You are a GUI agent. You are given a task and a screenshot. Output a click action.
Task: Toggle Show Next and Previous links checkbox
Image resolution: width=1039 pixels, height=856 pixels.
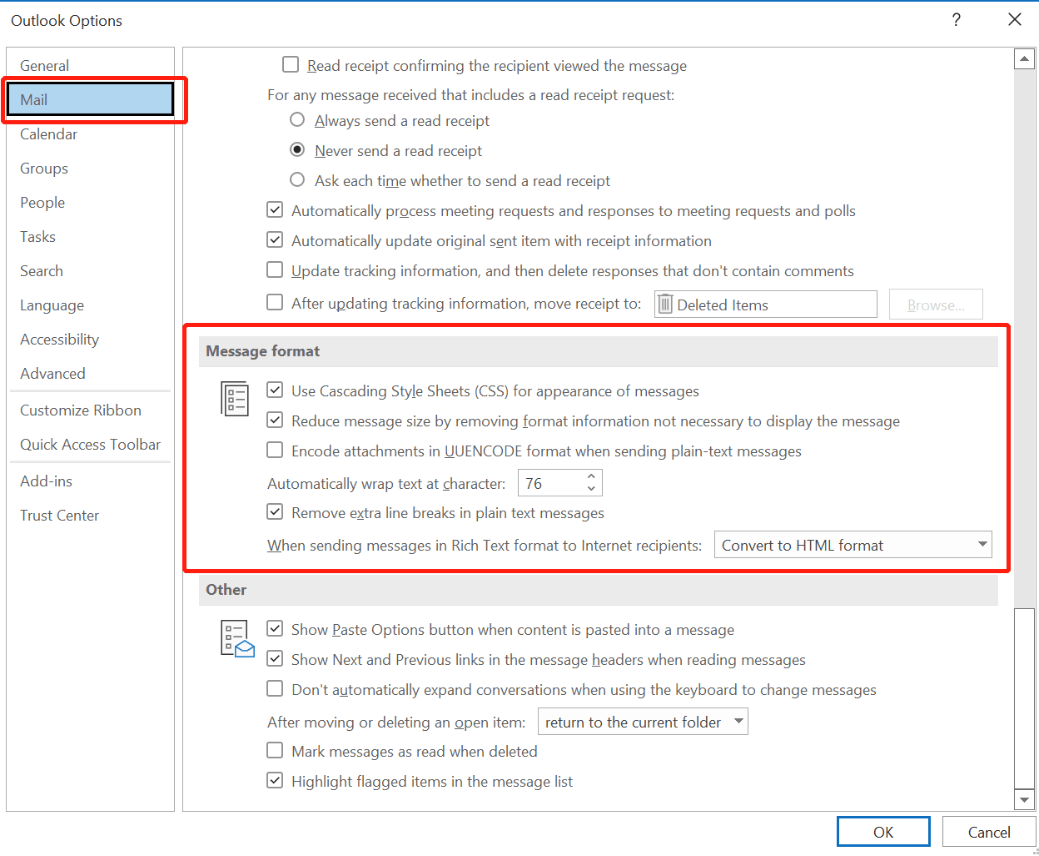click(274, 659)
